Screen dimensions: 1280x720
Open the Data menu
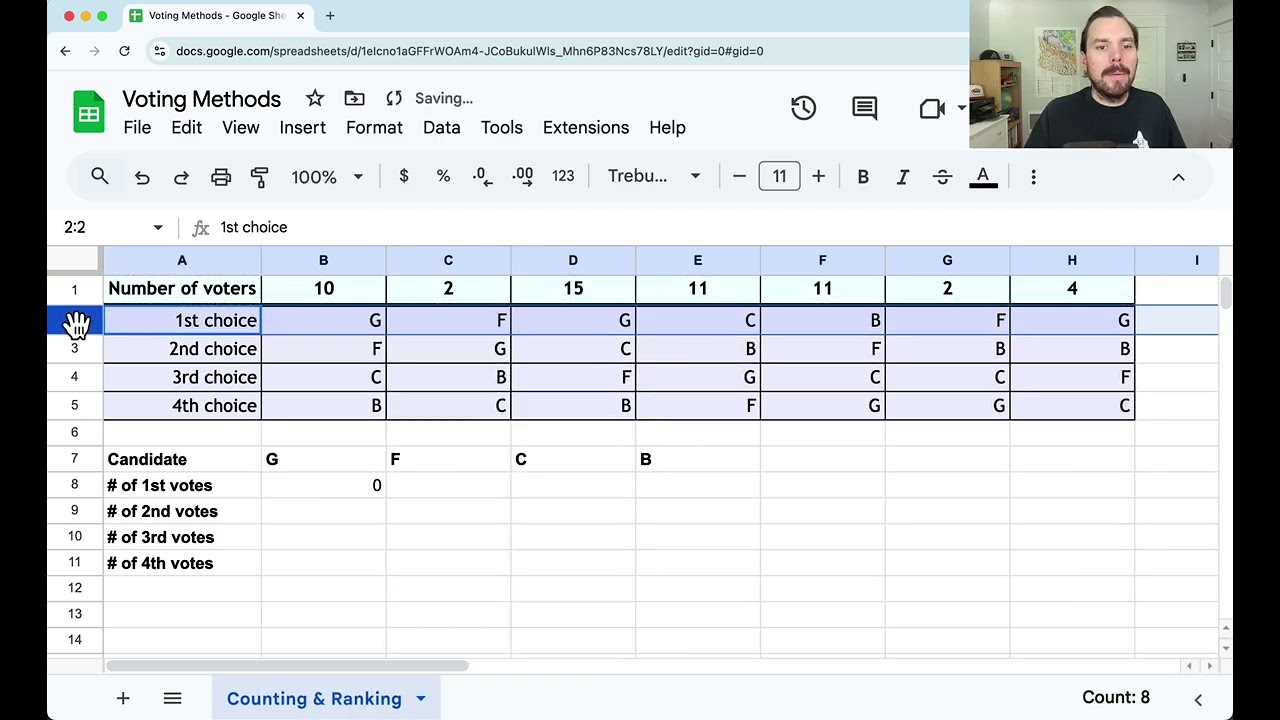coord(442,128)
